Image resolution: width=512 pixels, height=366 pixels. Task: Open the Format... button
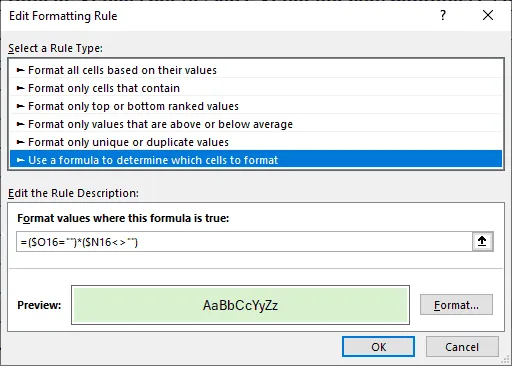coord(456,305)
